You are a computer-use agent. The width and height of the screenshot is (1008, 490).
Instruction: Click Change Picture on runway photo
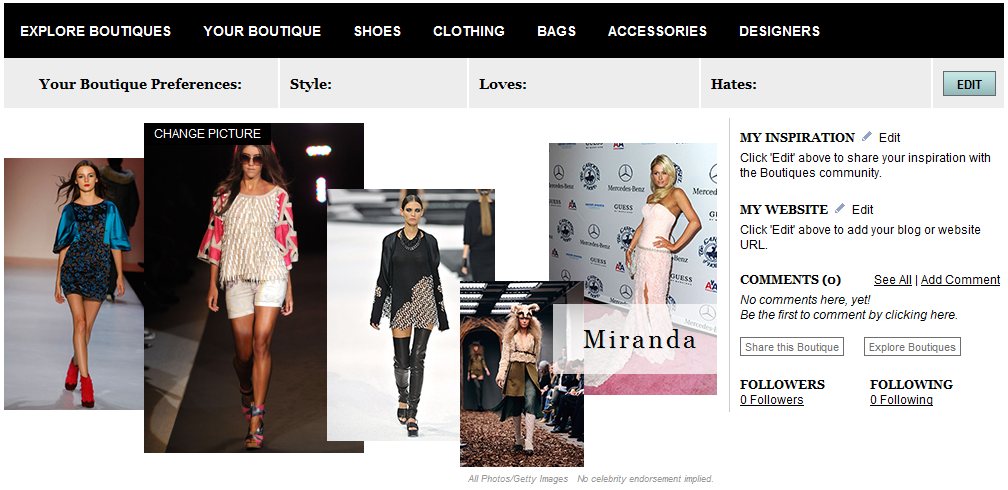pyautogui.click(x=207, y=134)
